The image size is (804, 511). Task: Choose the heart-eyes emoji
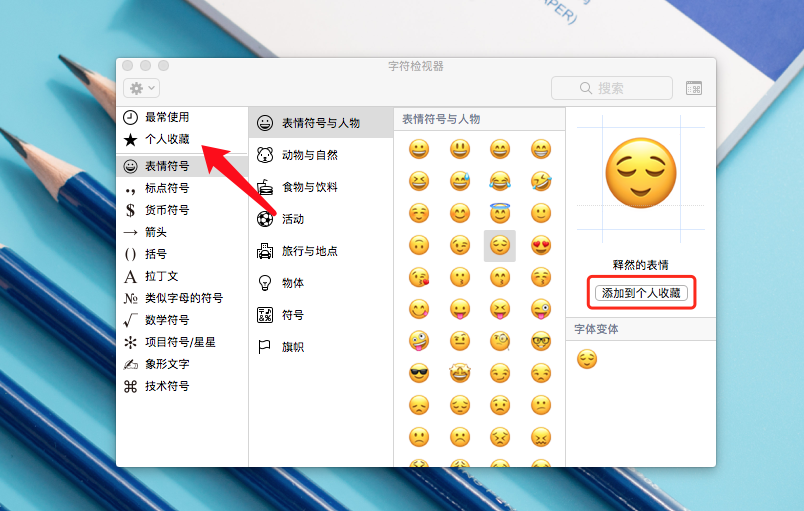pos(541,246)
